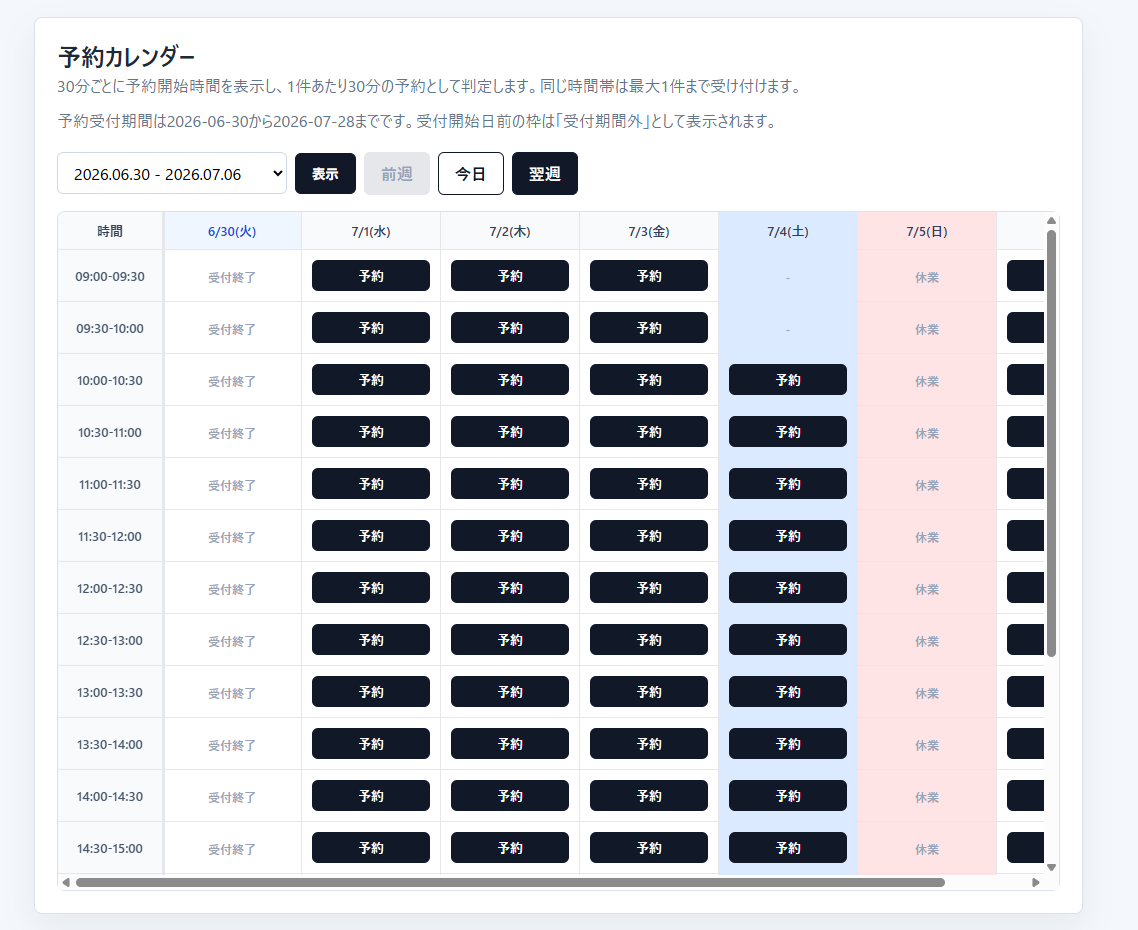Screen dimensions: 1138x930
Task: Reserve 7/2(木) at 14:30-15:00
Action: coord(509,848)
